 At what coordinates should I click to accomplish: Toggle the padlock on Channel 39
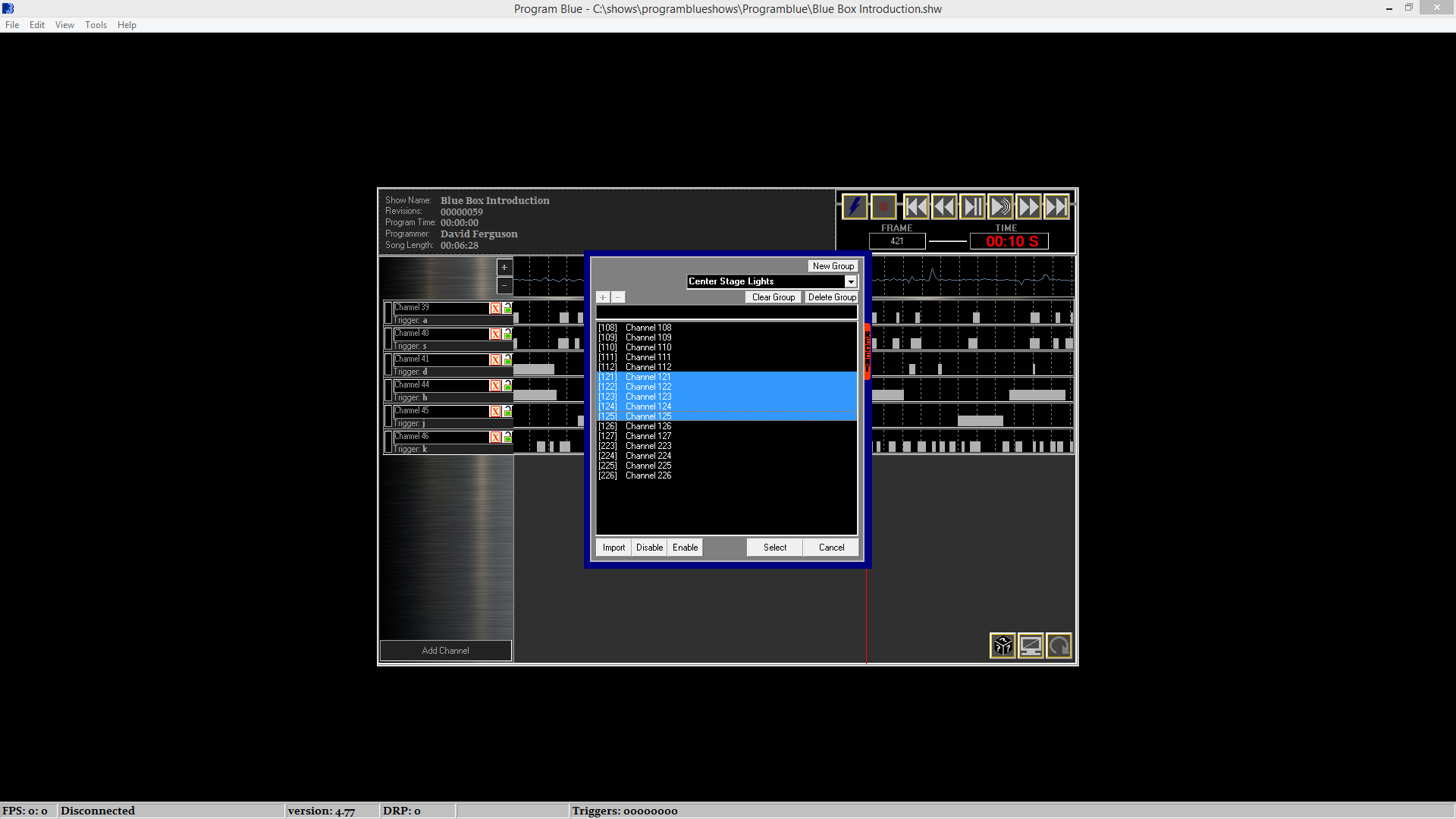[x=507, y=308]
